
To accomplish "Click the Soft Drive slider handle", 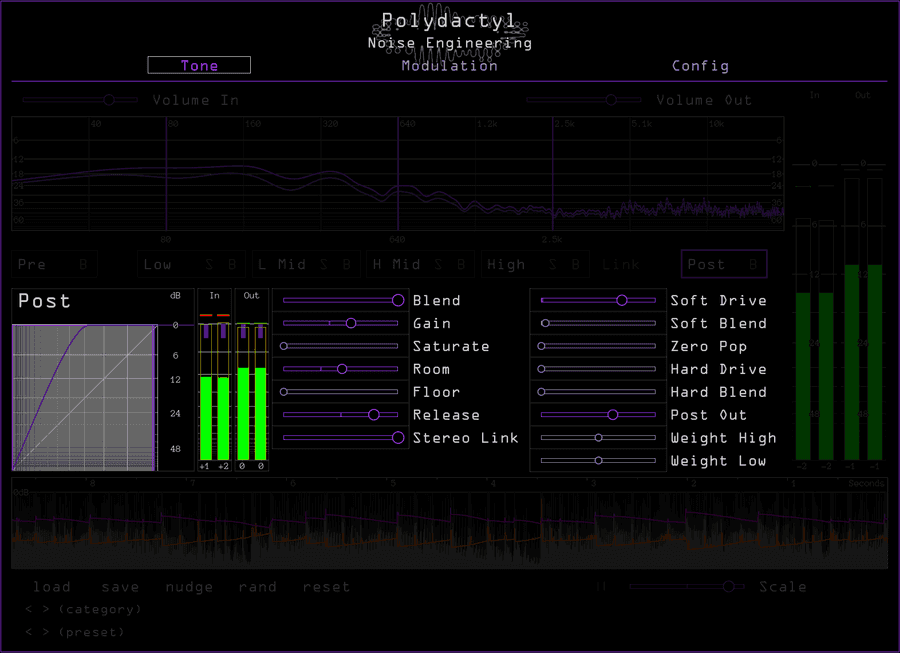I will [622, 300].
